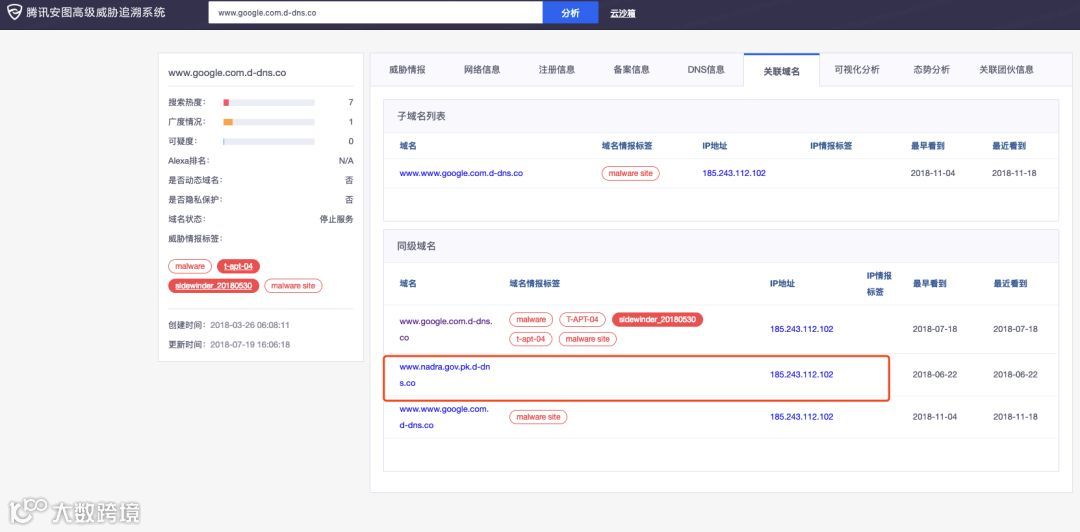Screen dimensions: 1080x532
Task: Switch to the 网络信息 tab
Action: coord(482,70)
